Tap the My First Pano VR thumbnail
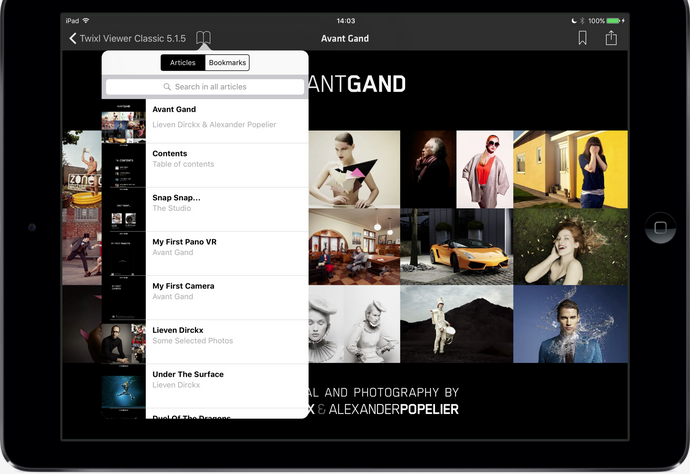The width and height of the screenshot is (690, 474). [x=124, y=254]
